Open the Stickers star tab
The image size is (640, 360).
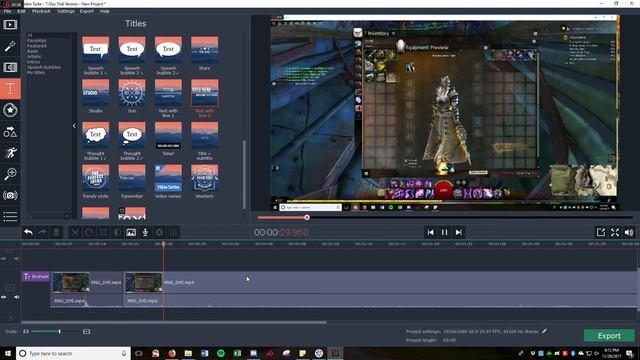click(10, 110)
